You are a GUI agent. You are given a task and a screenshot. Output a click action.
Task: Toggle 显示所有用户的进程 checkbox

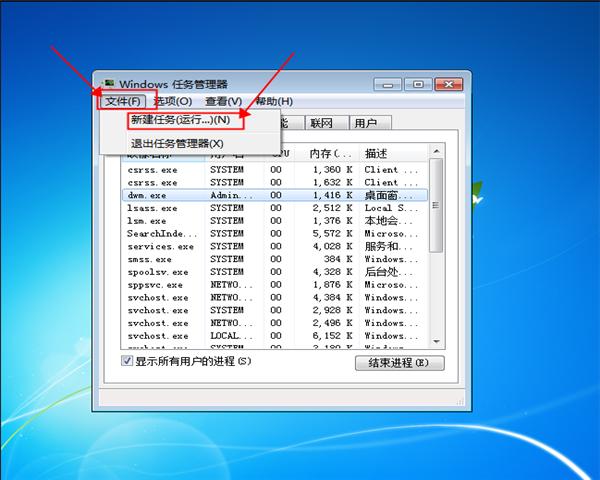pyautogui.click(x=127, y=361)
